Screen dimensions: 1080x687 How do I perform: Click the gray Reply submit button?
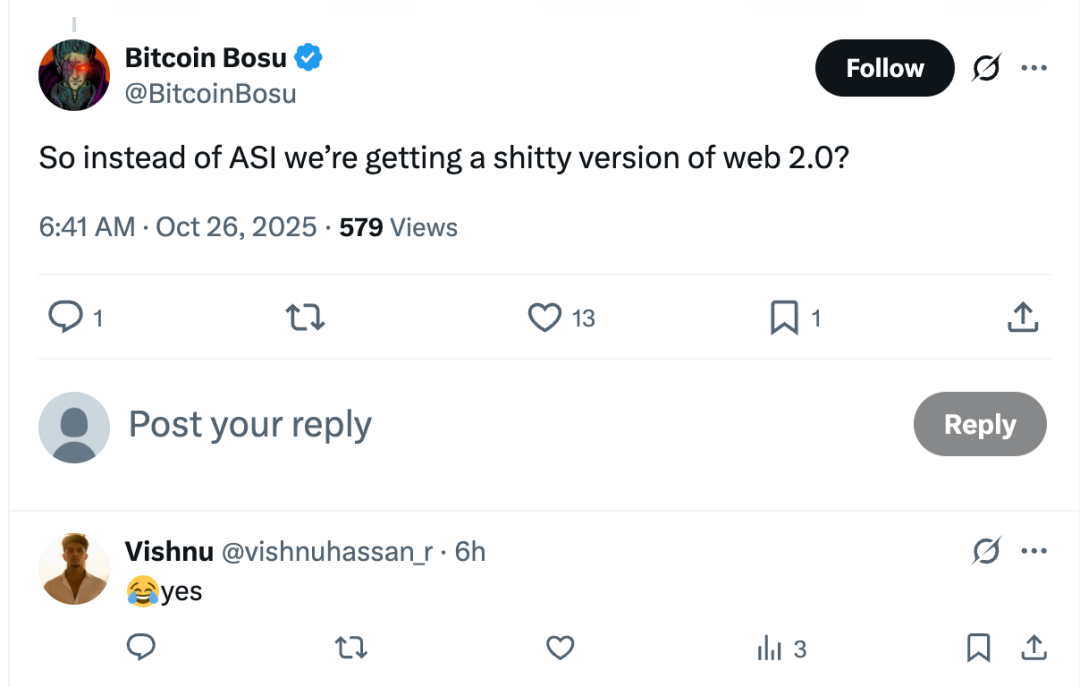pos(979,424)
